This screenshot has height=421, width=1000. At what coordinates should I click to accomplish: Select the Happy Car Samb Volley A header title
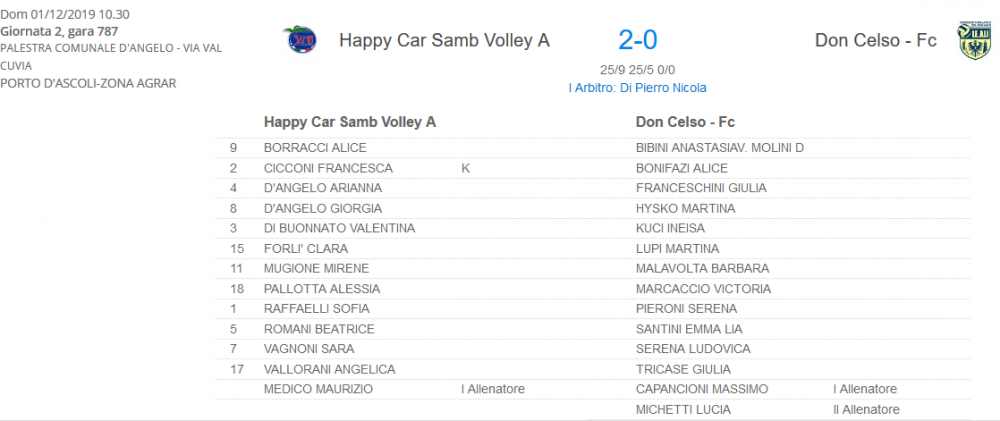(444, 40)
